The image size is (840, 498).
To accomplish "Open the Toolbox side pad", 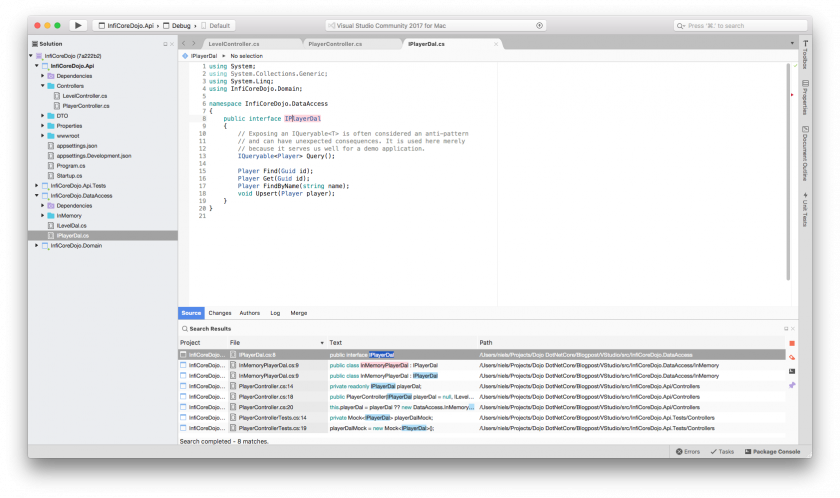I will 805,54.
